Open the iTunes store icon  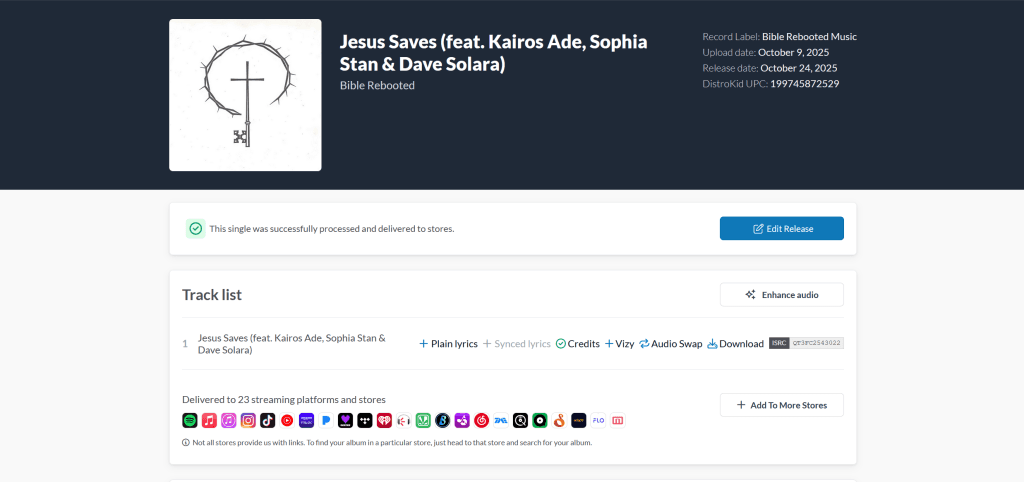[229, 421]
